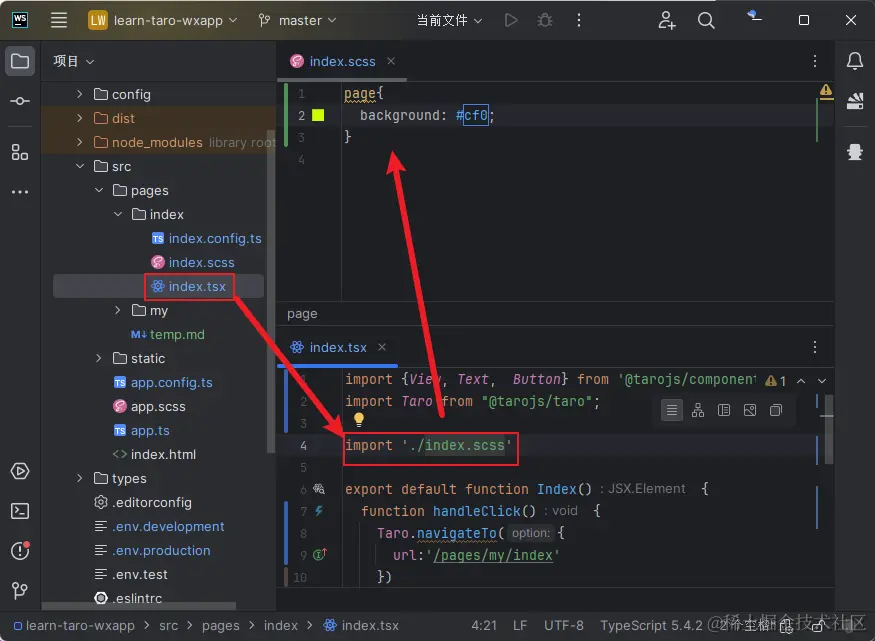The height and width of the screenshot is (641, 875).
Task: Click the copy icon in floating toolbar
Action: coord(776,411)
